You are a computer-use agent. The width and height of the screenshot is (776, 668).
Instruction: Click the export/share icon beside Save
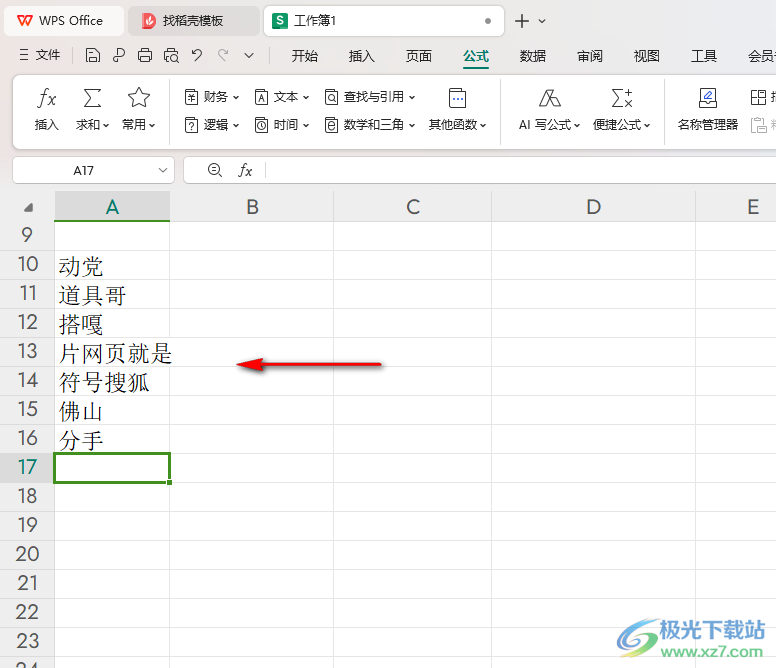pyautogui.click(x=119, y=55)
